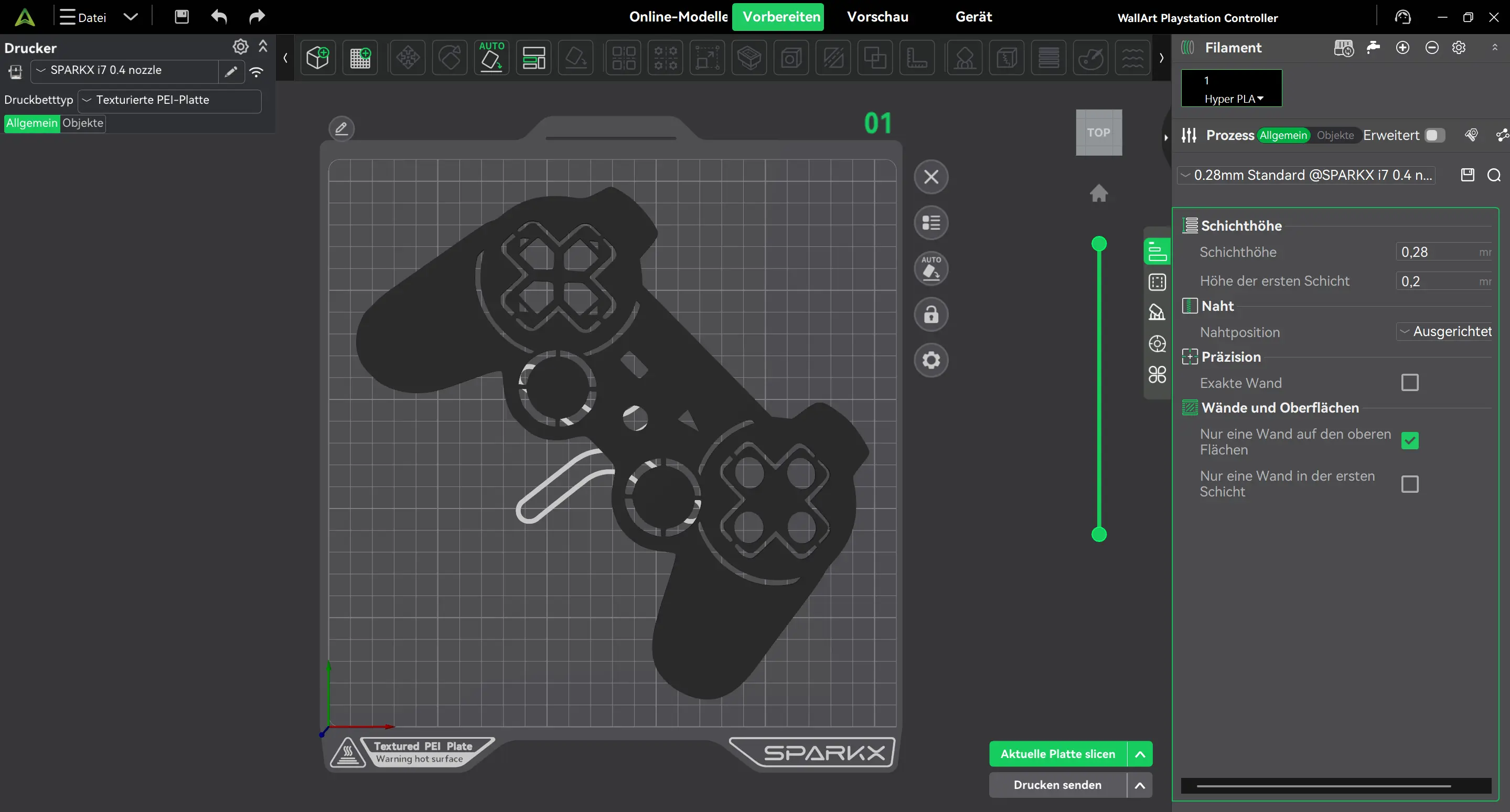Screen dimensions: 1510x812
Task: Open the variable layer height tool
Action: tap(1048, 58)
